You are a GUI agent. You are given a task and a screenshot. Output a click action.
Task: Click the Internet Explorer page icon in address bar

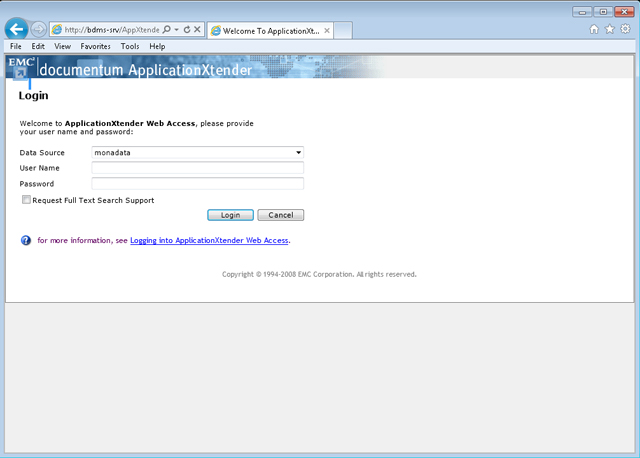click(x=57, y=29)
